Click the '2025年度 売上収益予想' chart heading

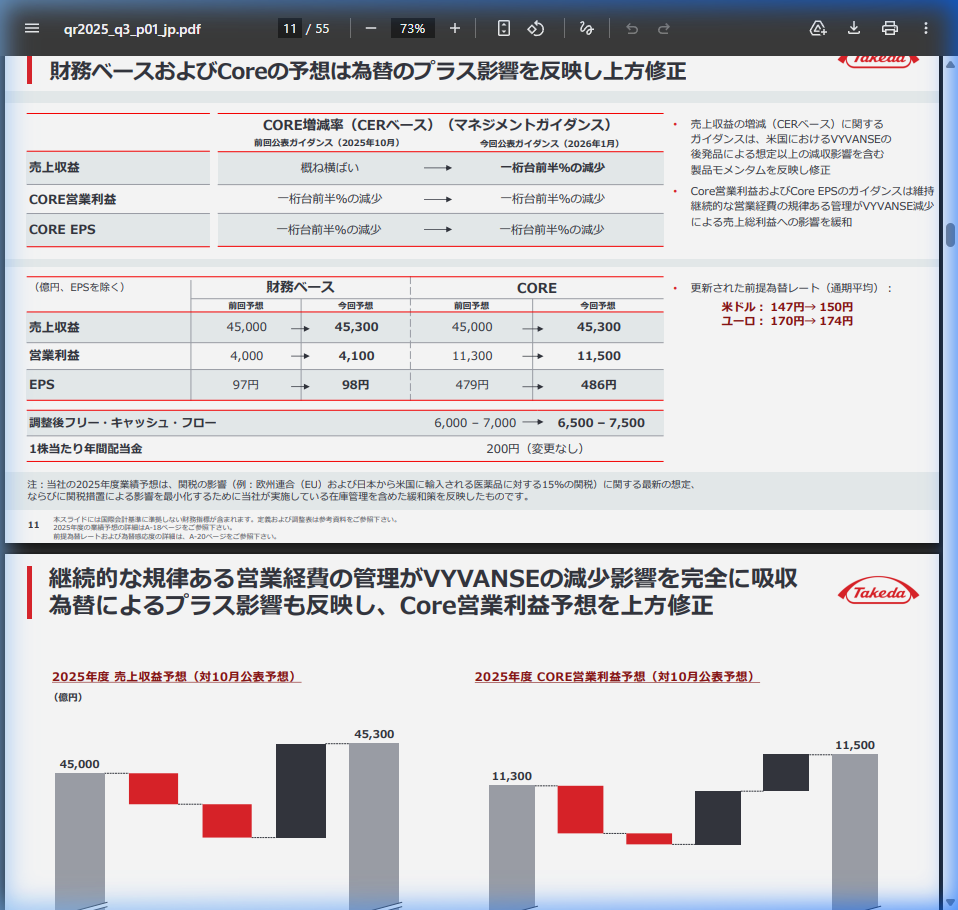coord(176,677)
